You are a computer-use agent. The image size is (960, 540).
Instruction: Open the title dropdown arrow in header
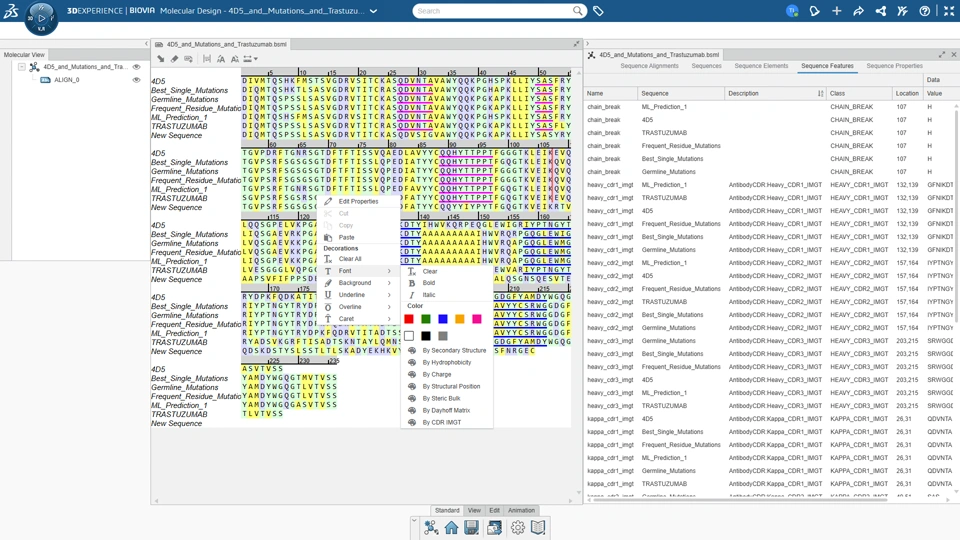click(x=373, y=11)
